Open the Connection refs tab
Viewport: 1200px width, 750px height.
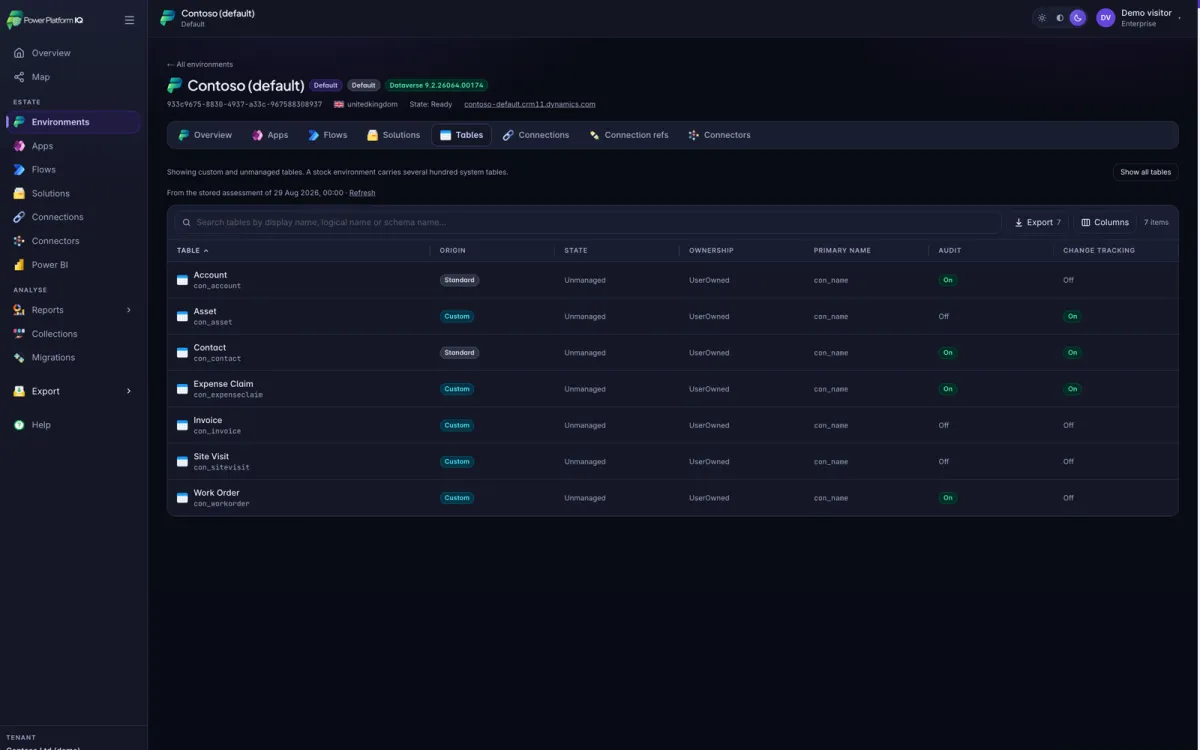[629, 135]
